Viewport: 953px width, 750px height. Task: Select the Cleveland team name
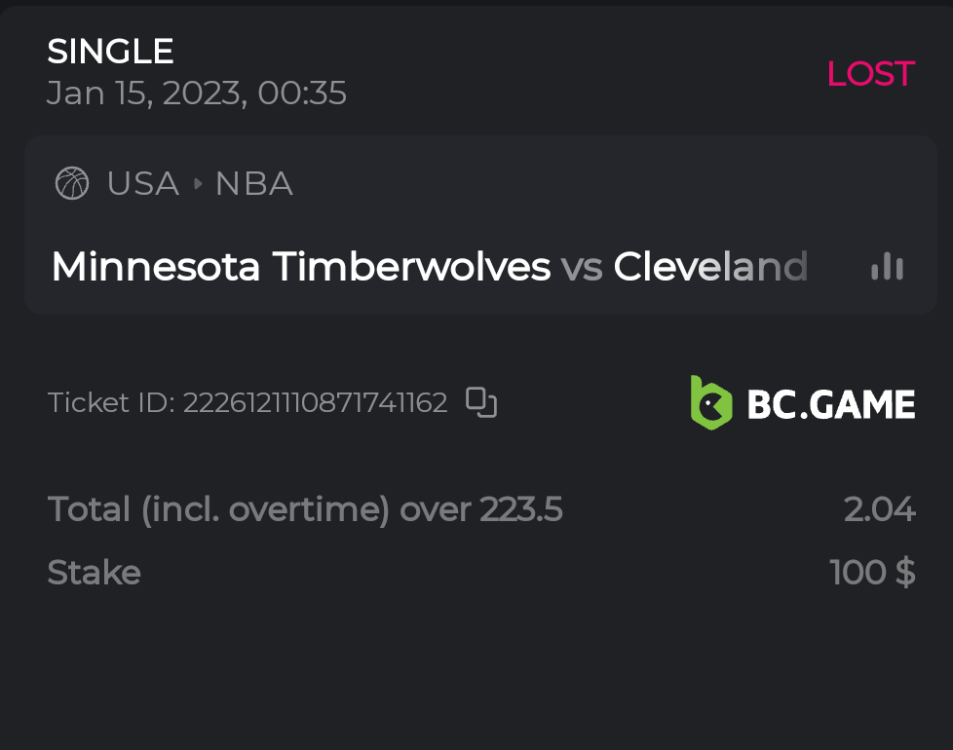pos(710,267)
